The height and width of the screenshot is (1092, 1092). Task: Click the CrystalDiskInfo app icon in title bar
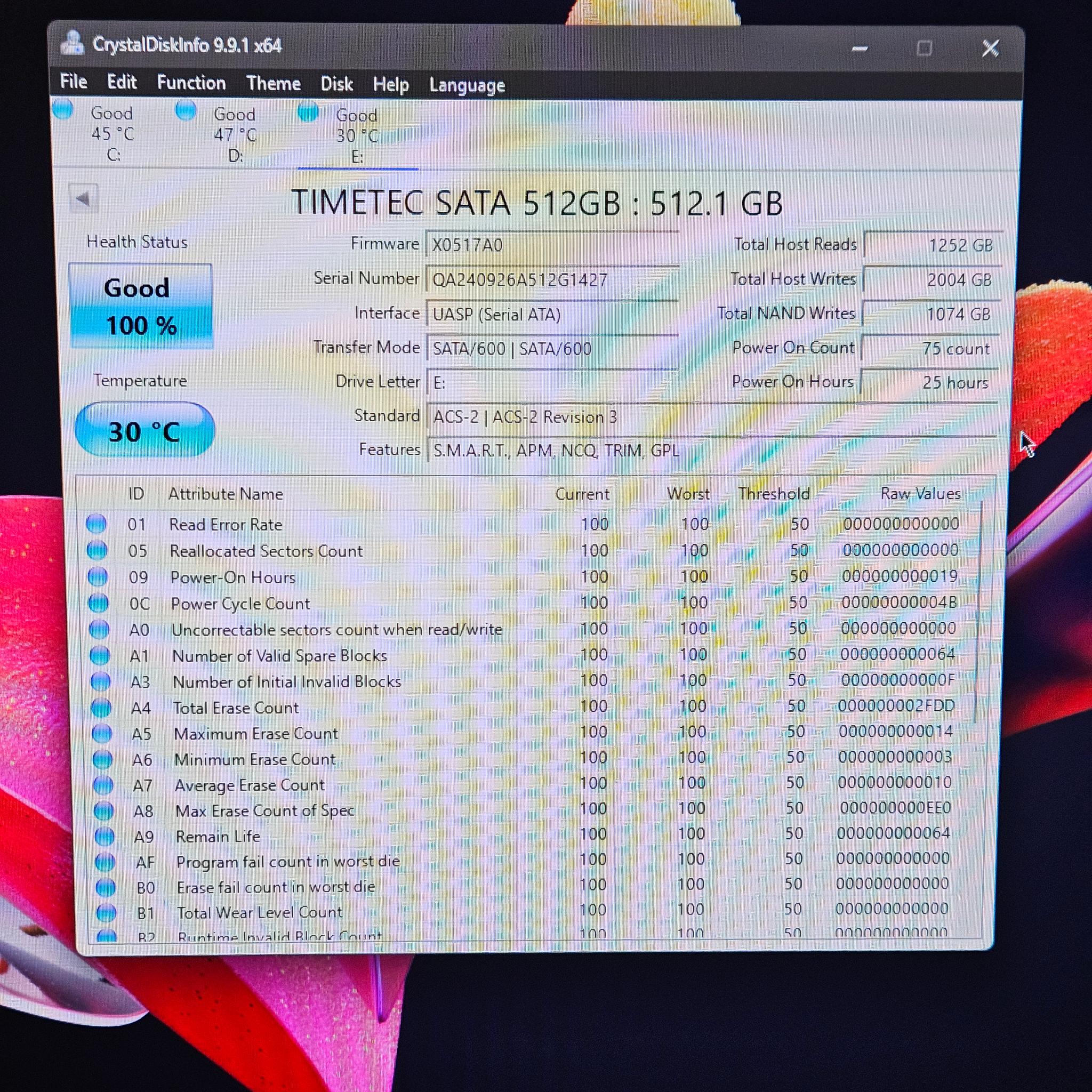pos(73,44)
